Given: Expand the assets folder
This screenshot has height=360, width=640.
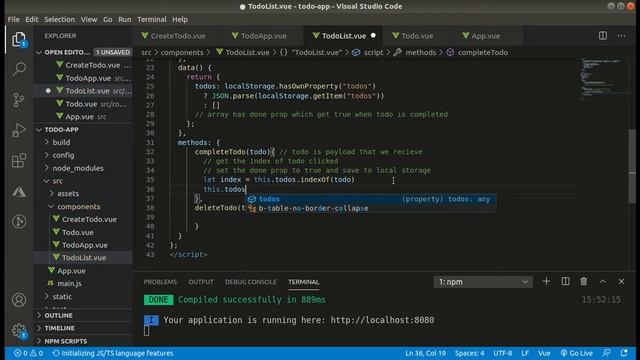Looking at the screenshot, I should point(68,193).
